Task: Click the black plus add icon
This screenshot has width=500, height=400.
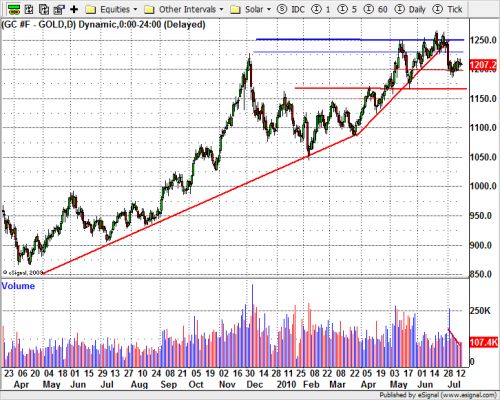Action: click(74, 9)
